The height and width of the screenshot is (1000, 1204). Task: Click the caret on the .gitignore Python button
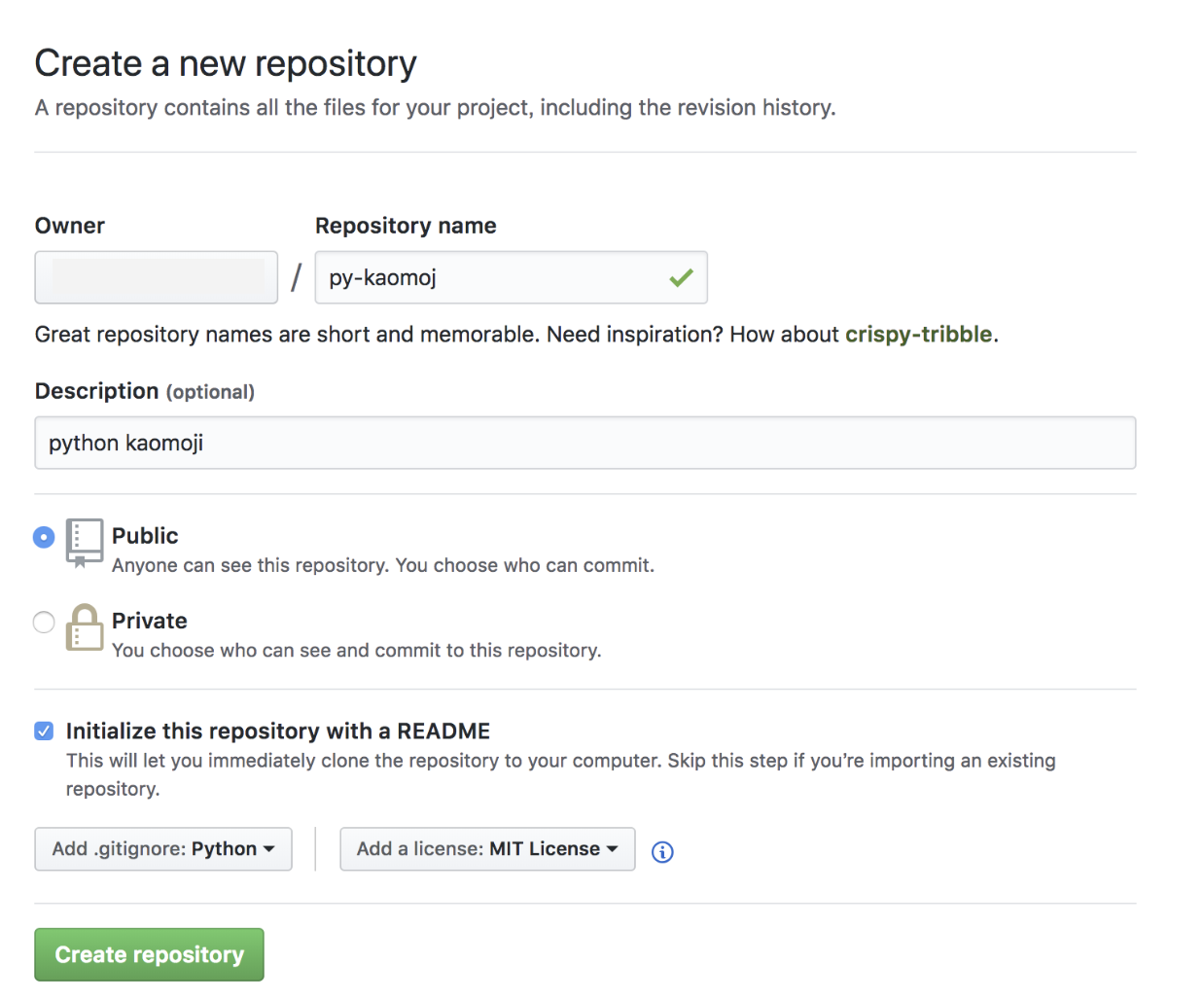click(x=269, y=848)
